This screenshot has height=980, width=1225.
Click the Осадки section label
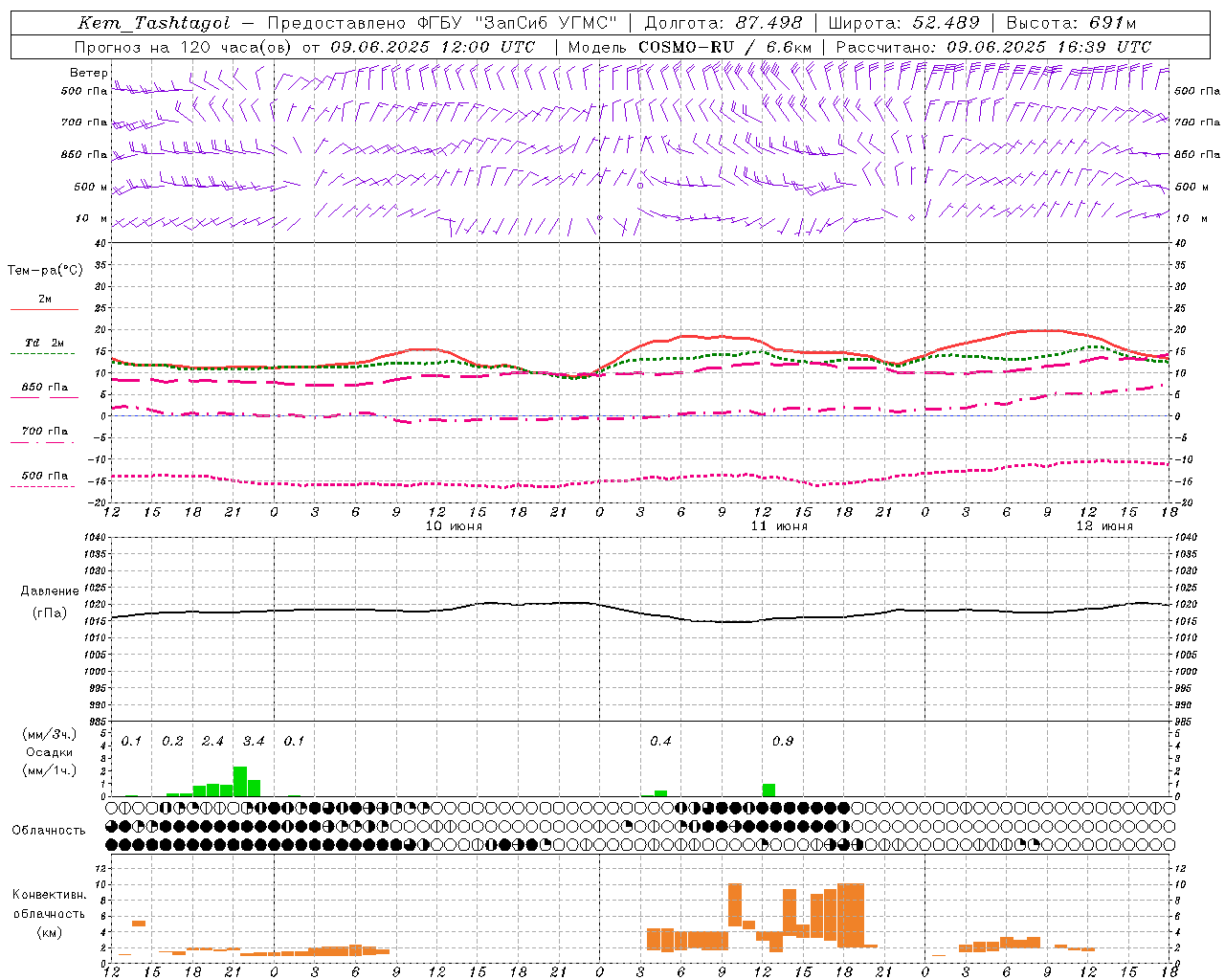(49, 752)
